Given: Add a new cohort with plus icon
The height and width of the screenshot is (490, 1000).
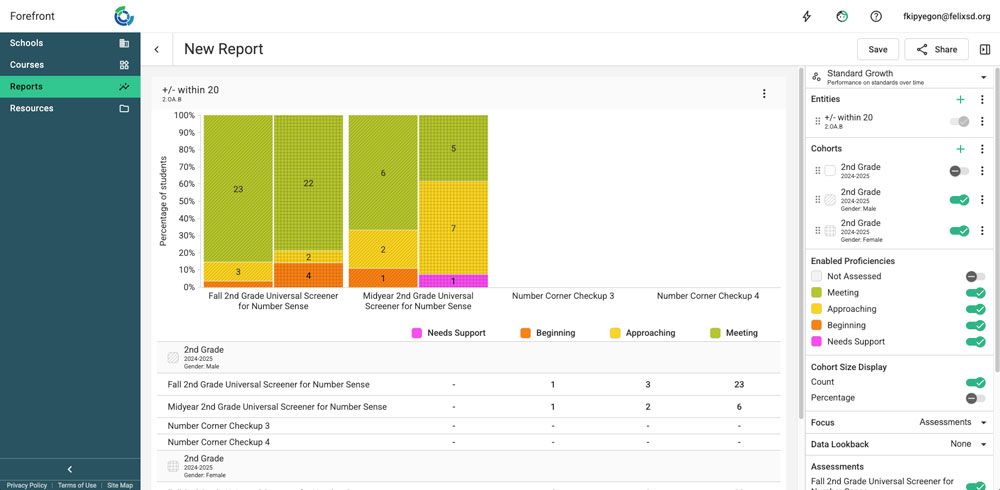Looking at the screenshot, I should (960, 149).
